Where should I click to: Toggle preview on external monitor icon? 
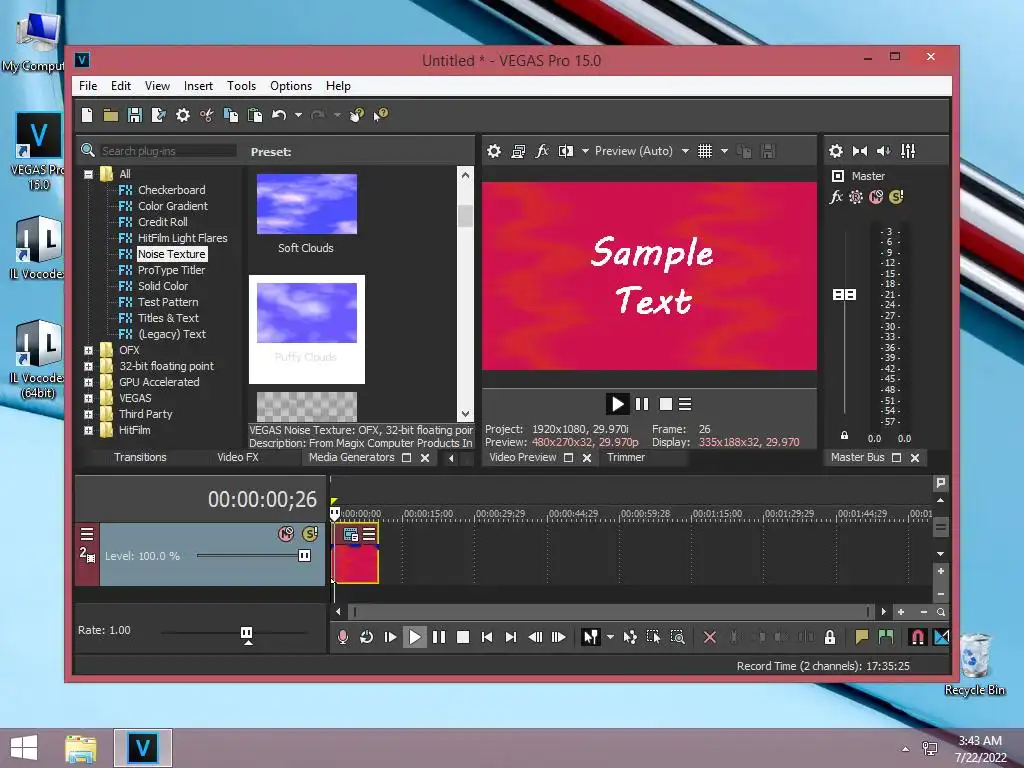point(519,152)
